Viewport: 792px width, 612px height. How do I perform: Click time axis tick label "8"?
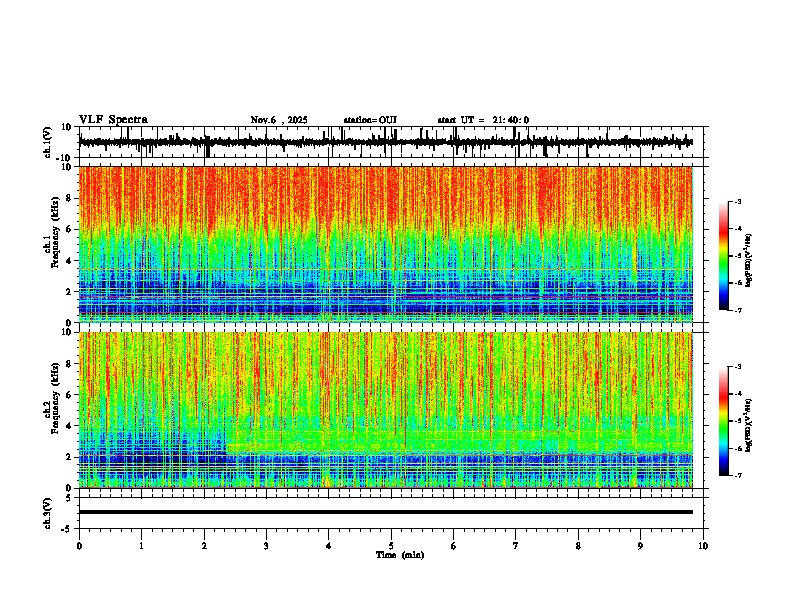(x=578, y=546)
